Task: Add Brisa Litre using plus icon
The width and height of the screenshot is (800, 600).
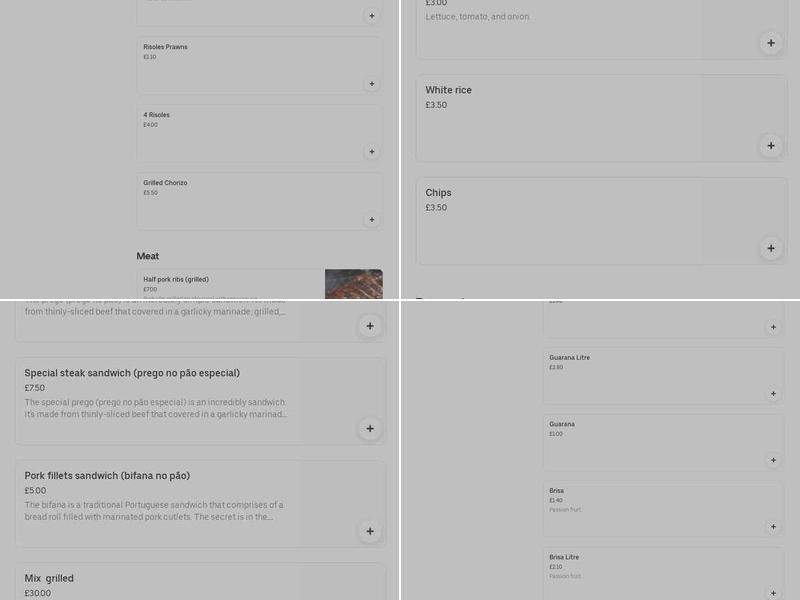Action: (773, 593)
